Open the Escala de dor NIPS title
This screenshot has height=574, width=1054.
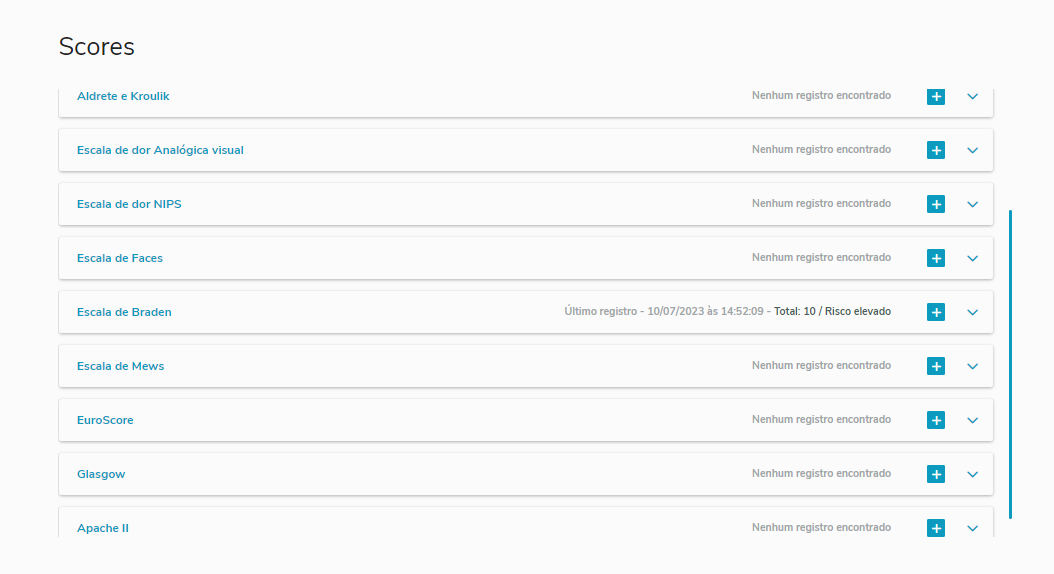pos(129,204)
